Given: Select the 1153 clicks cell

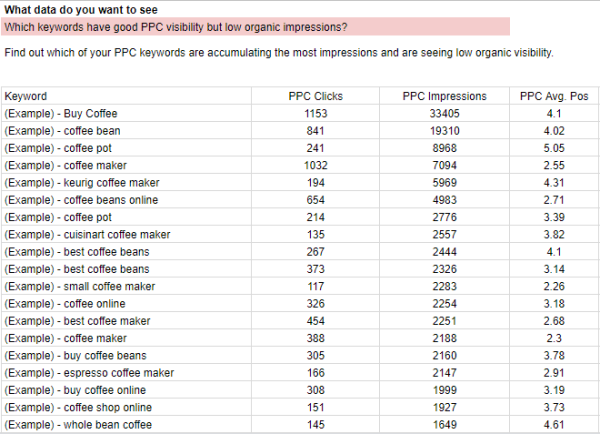Looking at the screenshot, I should 315,113.
